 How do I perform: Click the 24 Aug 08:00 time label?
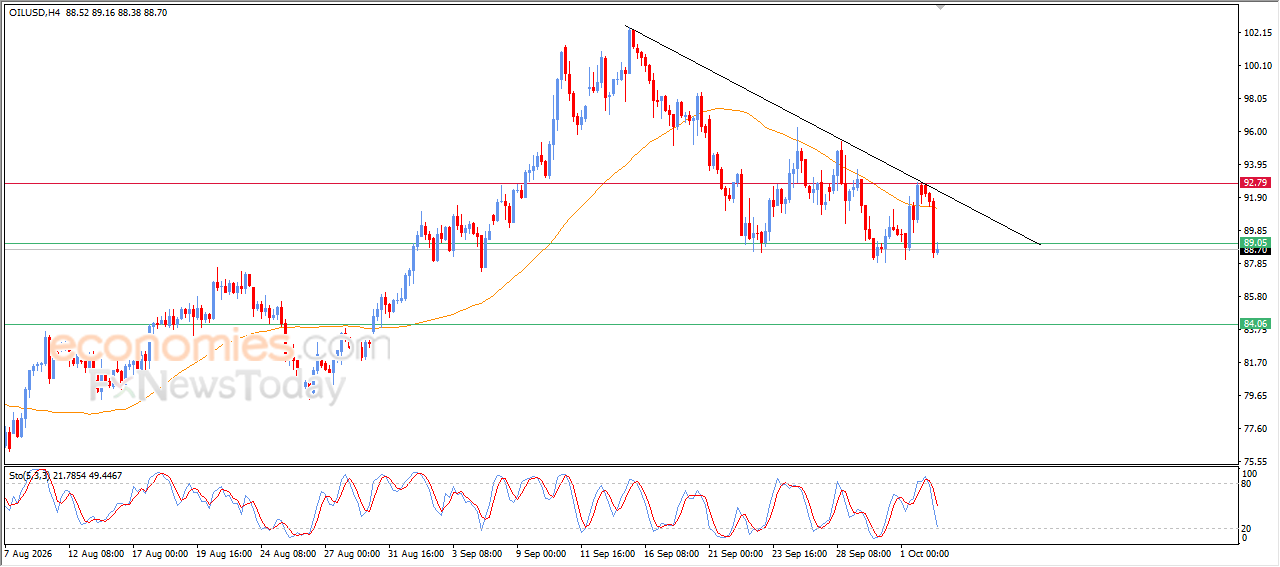coord(289,553)
